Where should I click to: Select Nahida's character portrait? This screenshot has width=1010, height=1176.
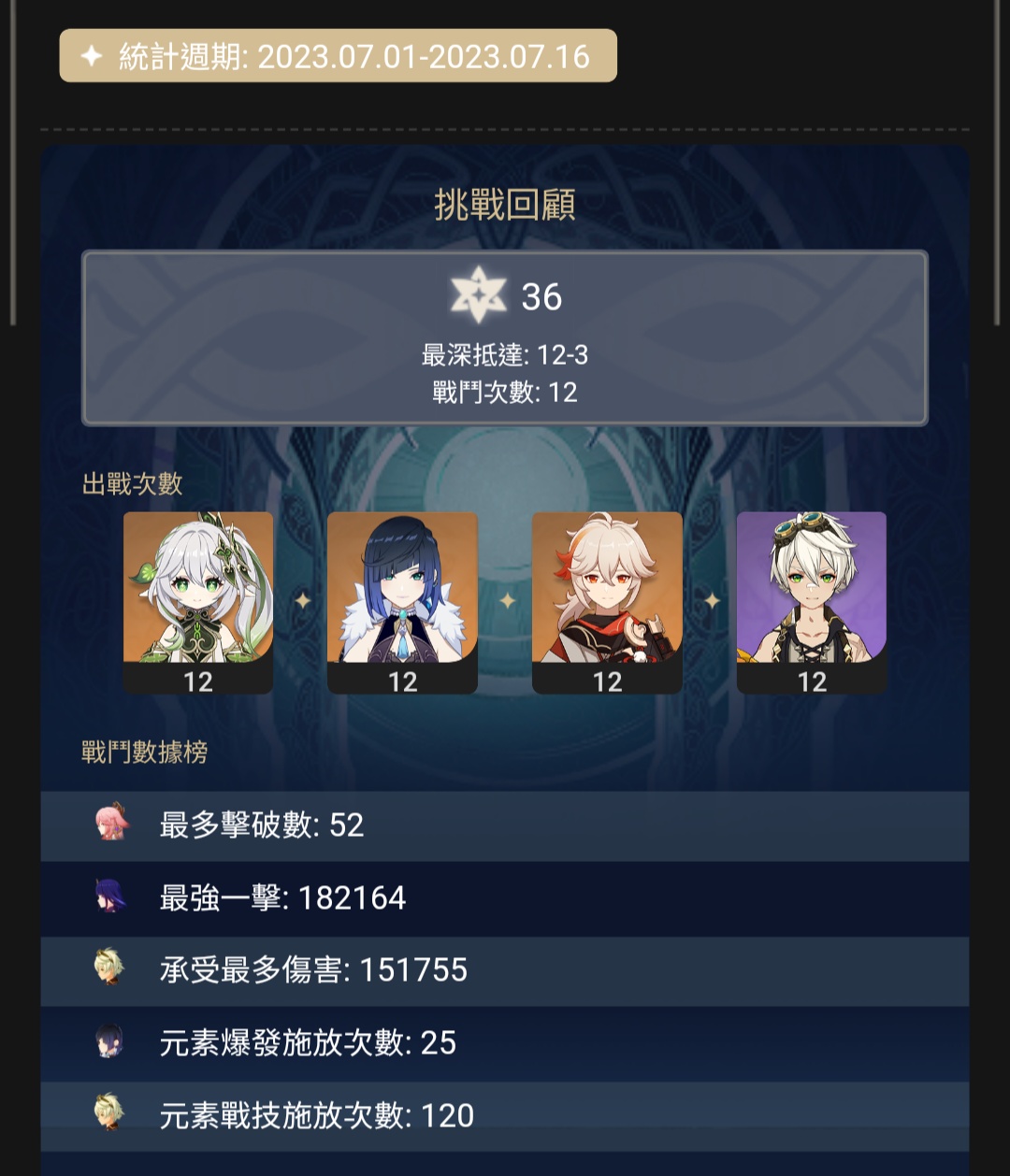(198, 602)
